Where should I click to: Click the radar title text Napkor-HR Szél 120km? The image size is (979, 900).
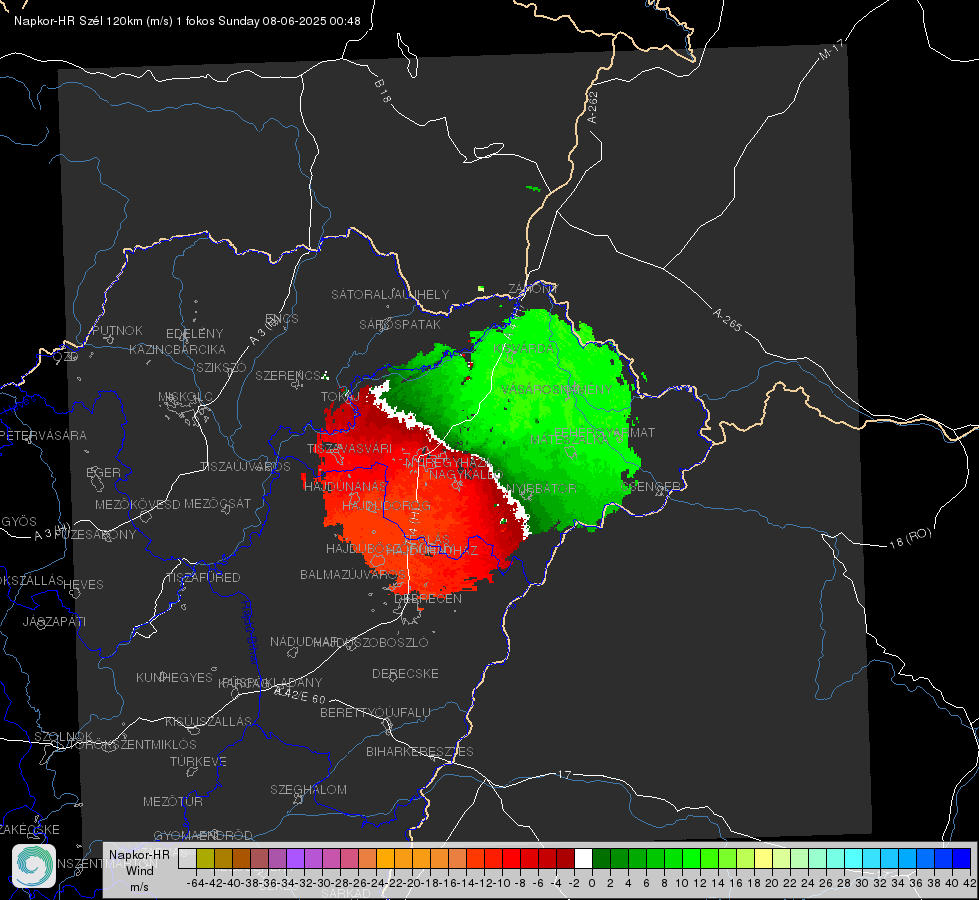coord(79,21)
